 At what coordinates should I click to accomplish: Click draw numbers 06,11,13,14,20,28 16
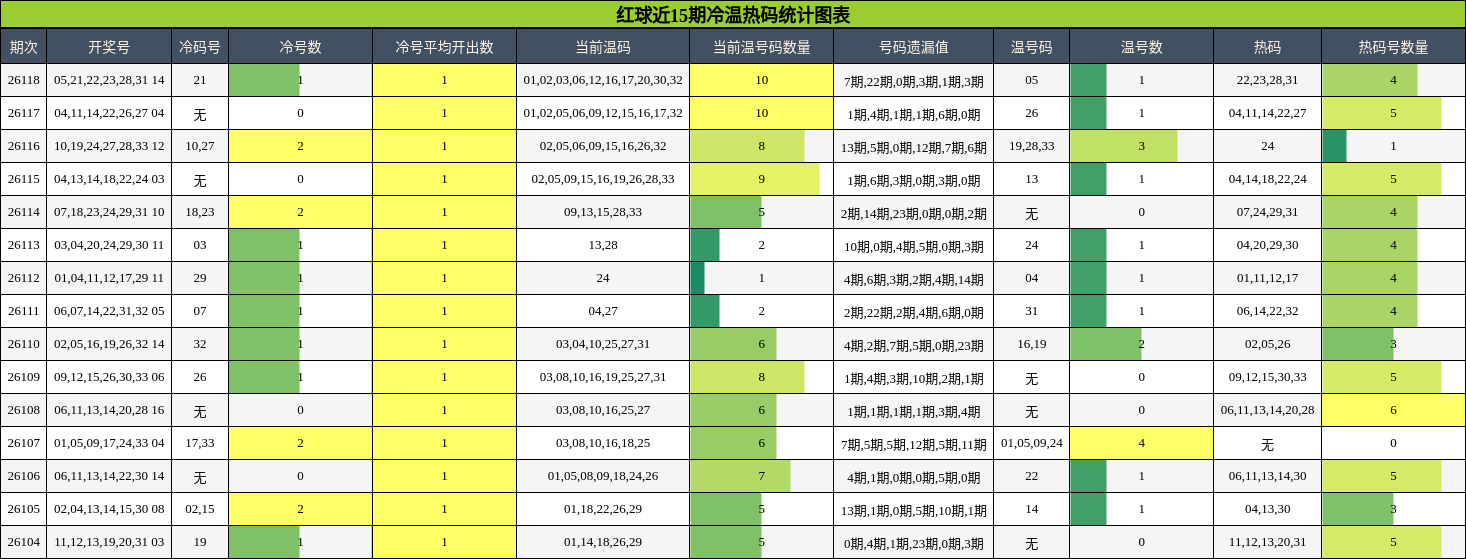tap(109, 410)
